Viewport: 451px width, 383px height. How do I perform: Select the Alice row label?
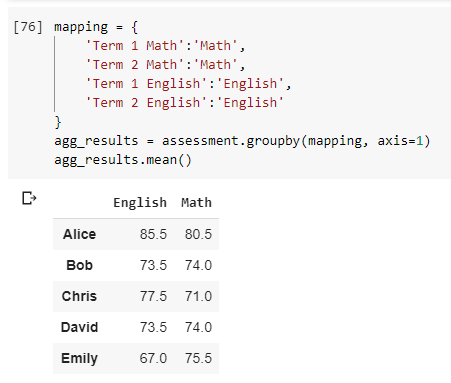pyautogui.click(x=79, y=234)
